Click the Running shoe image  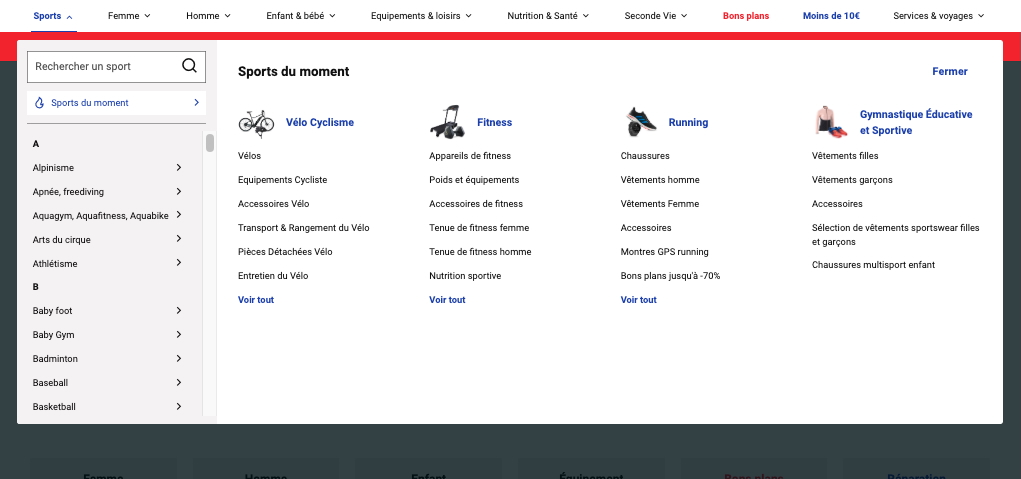(x=639, y=122)
